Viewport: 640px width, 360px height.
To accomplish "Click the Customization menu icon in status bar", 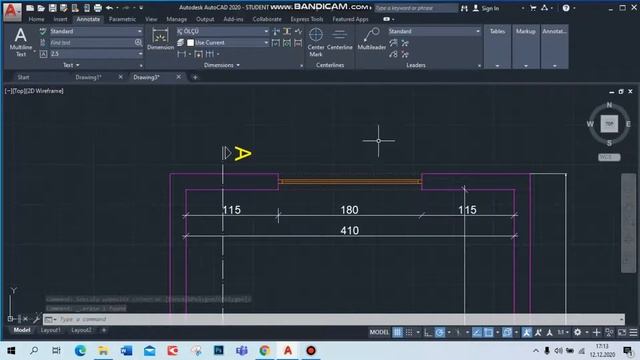I will click(633, 333).
